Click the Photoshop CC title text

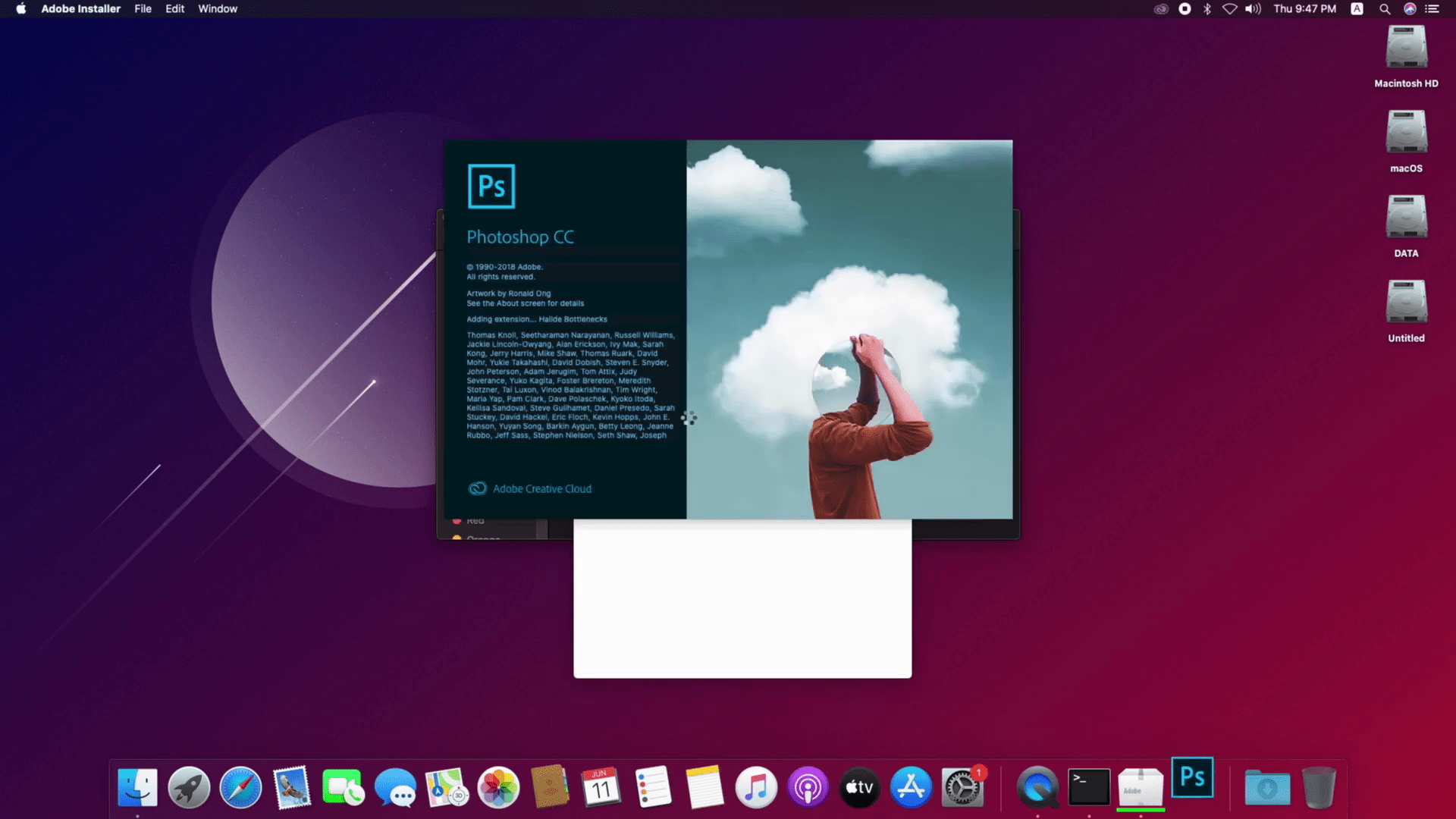[x=520, y=237]
